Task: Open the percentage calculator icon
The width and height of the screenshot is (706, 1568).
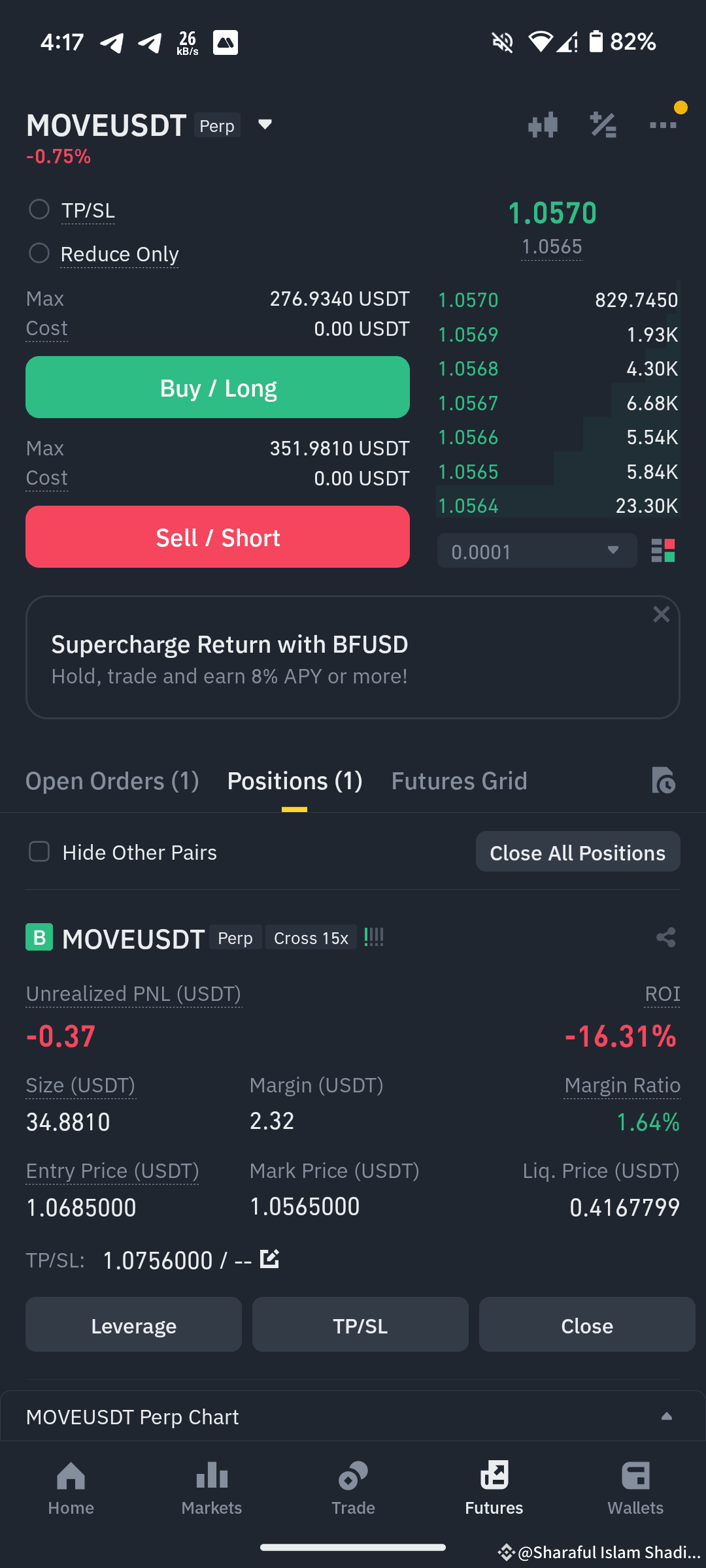Action: pyautogui.click(x=603, y=125)
